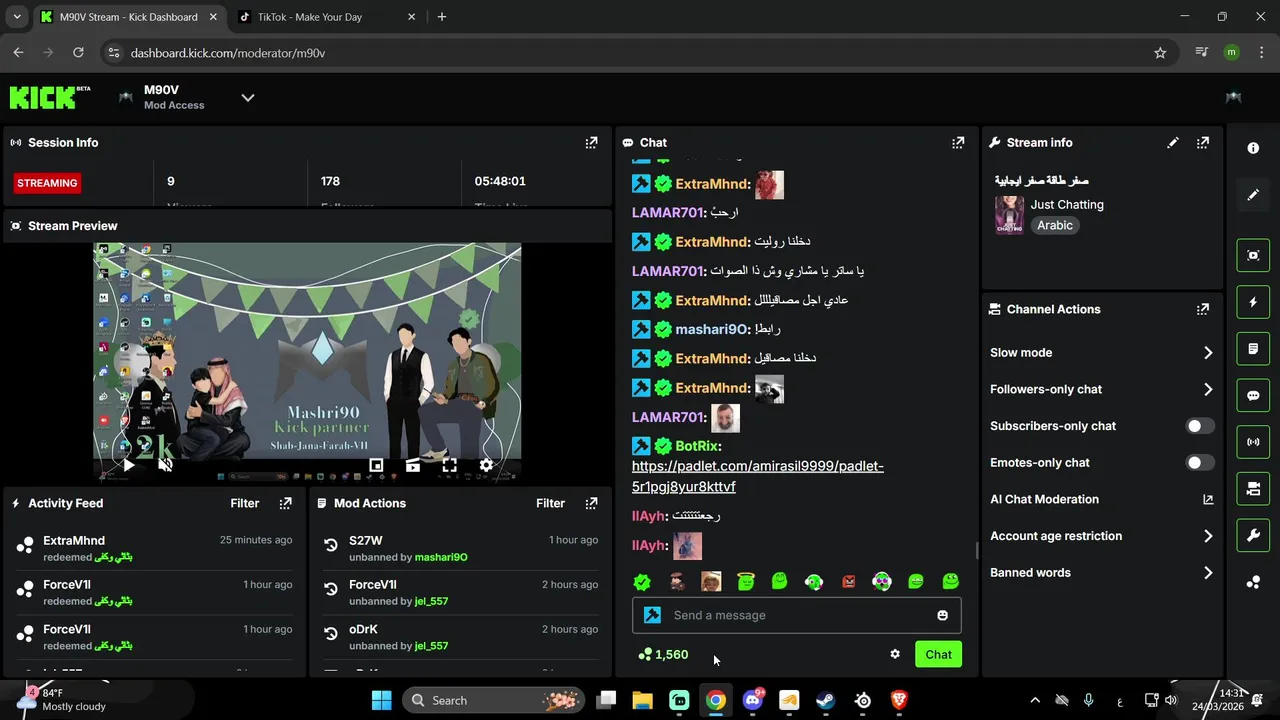Toggle Emotes-only chat switch
The width and height of the screenshot is (1280, 720).
tap(1200, 463)
